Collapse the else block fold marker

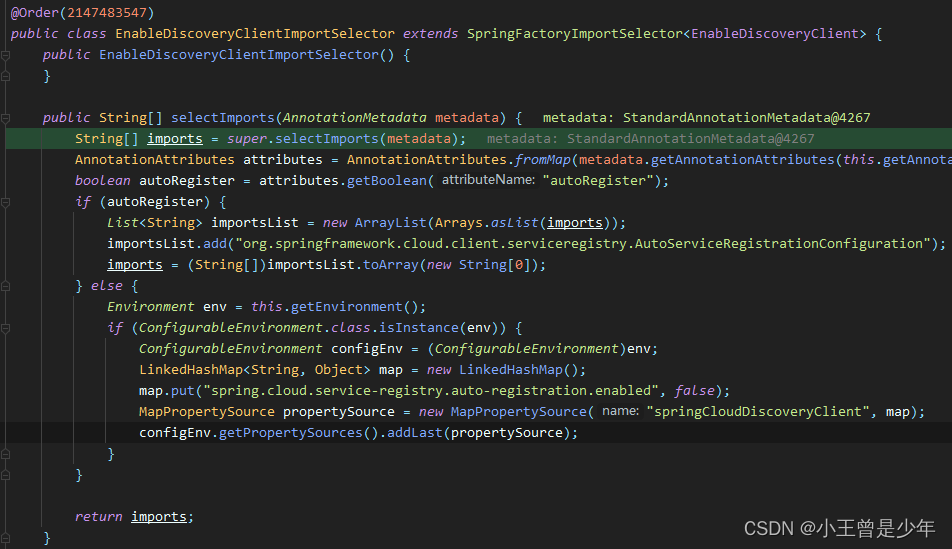tap(5, 286)
